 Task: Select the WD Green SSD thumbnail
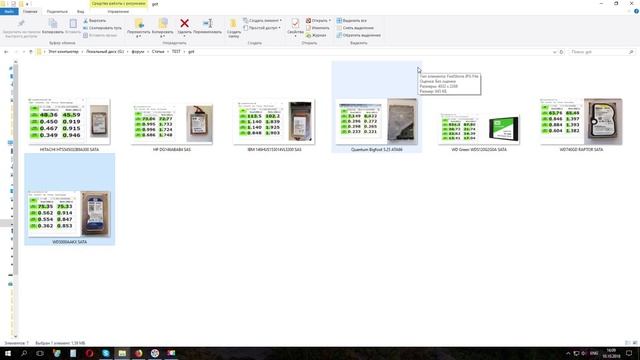[x=479, y=130]
